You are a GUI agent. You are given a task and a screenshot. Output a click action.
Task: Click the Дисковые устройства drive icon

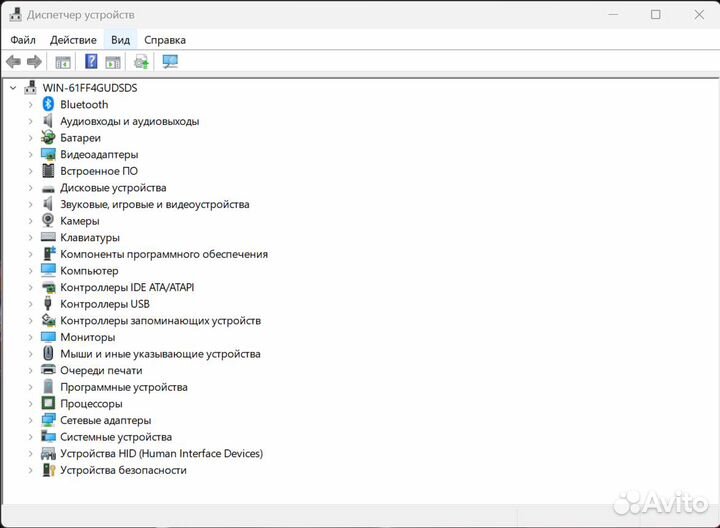pyautogui.click(x=48, y=189)
